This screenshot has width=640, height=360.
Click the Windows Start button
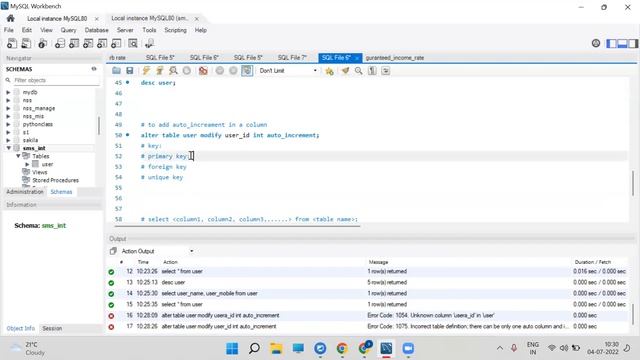[x=232, y=349]
